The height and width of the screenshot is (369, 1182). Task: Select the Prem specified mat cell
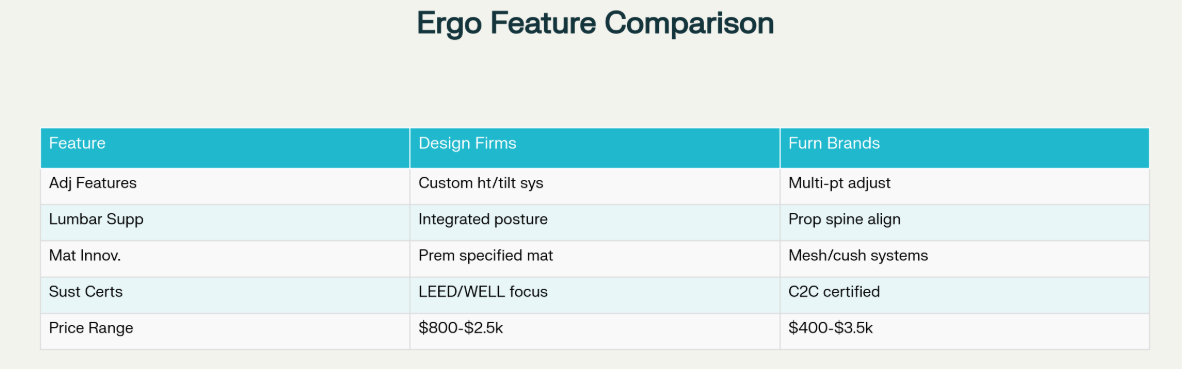click(x=595, y=258)
